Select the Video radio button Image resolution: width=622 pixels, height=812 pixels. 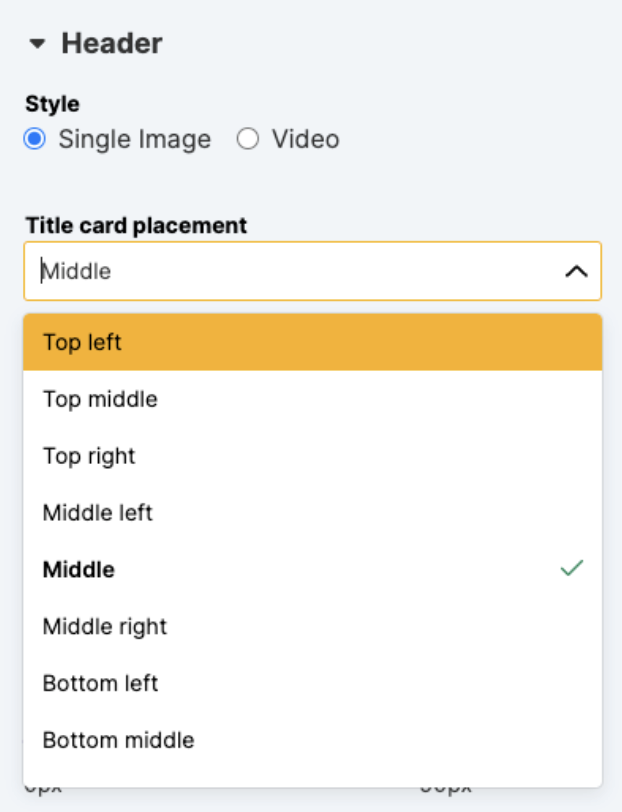(x=248, y=140)
